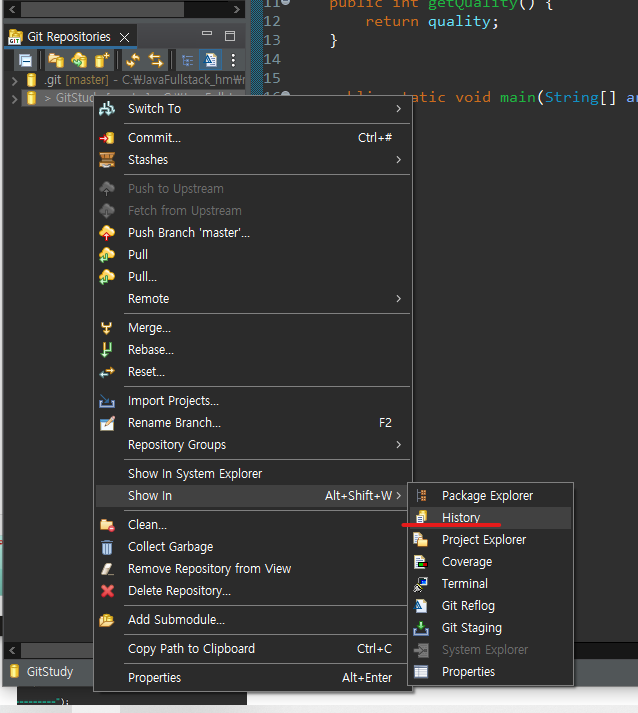Show in Git Reflog
638x713 pixels.
point(491,606)
